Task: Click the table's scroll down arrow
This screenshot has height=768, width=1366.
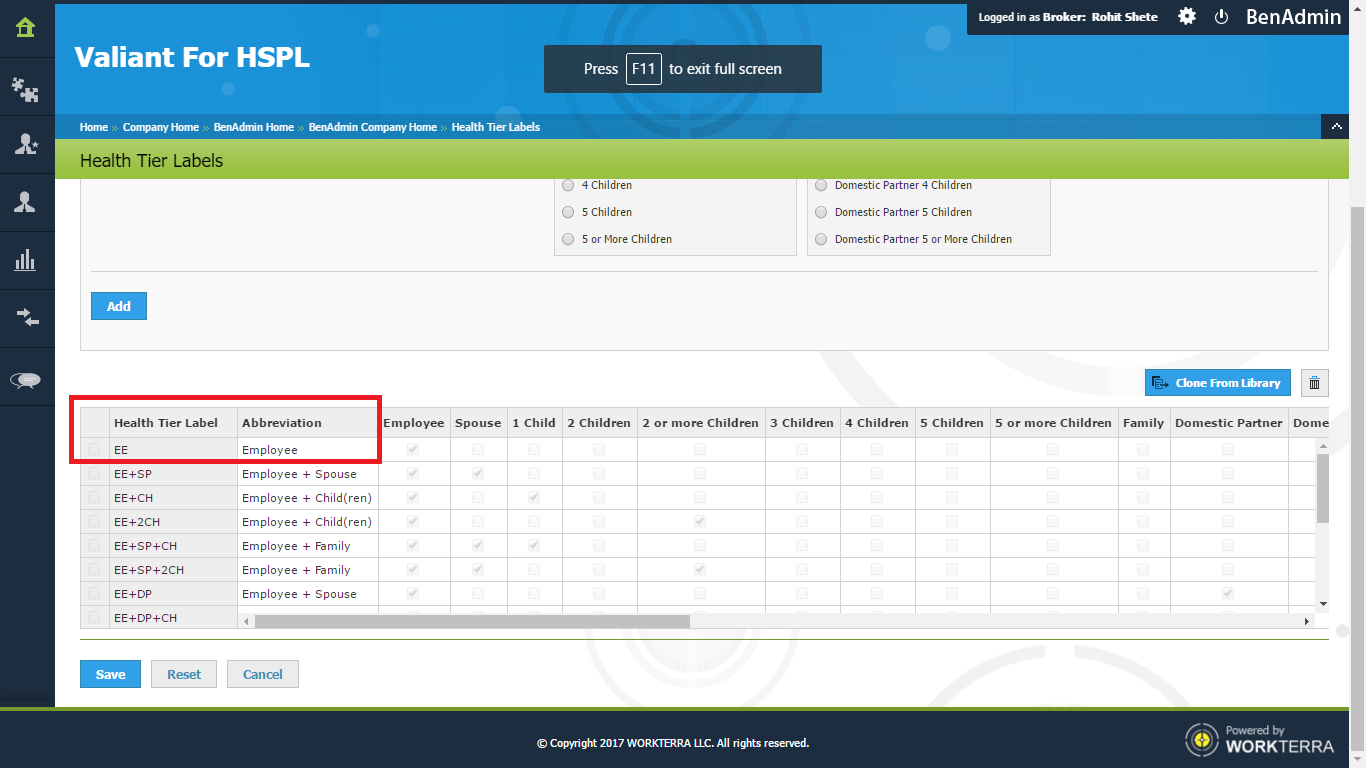Action: coord(1323,603)
